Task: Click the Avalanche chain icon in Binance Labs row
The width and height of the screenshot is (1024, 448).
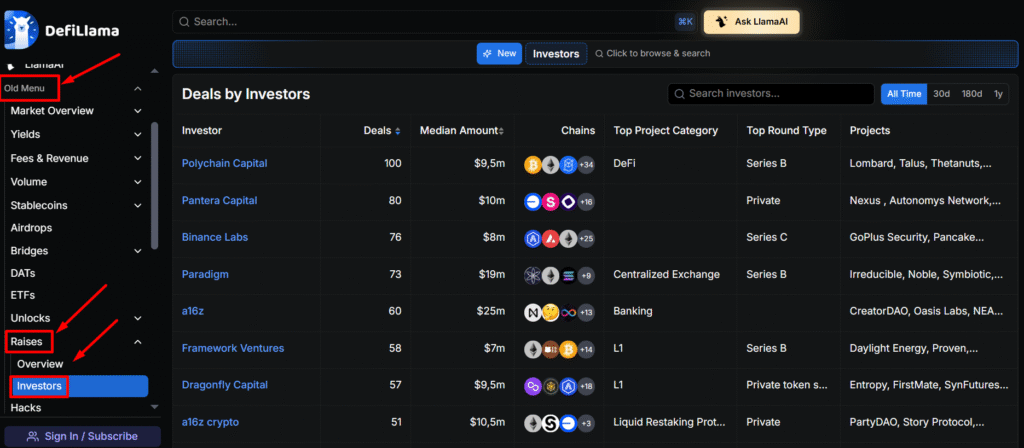Action: pyautogui.click(x=551, y=238)
